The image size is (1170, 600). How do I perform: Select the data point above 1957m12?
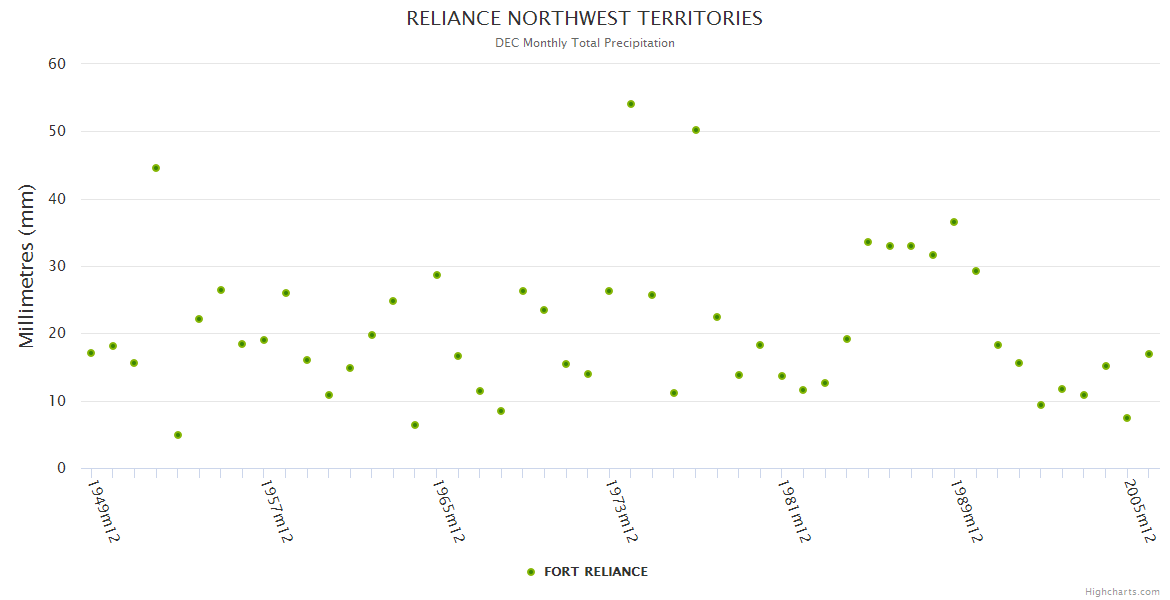(264, 340)
